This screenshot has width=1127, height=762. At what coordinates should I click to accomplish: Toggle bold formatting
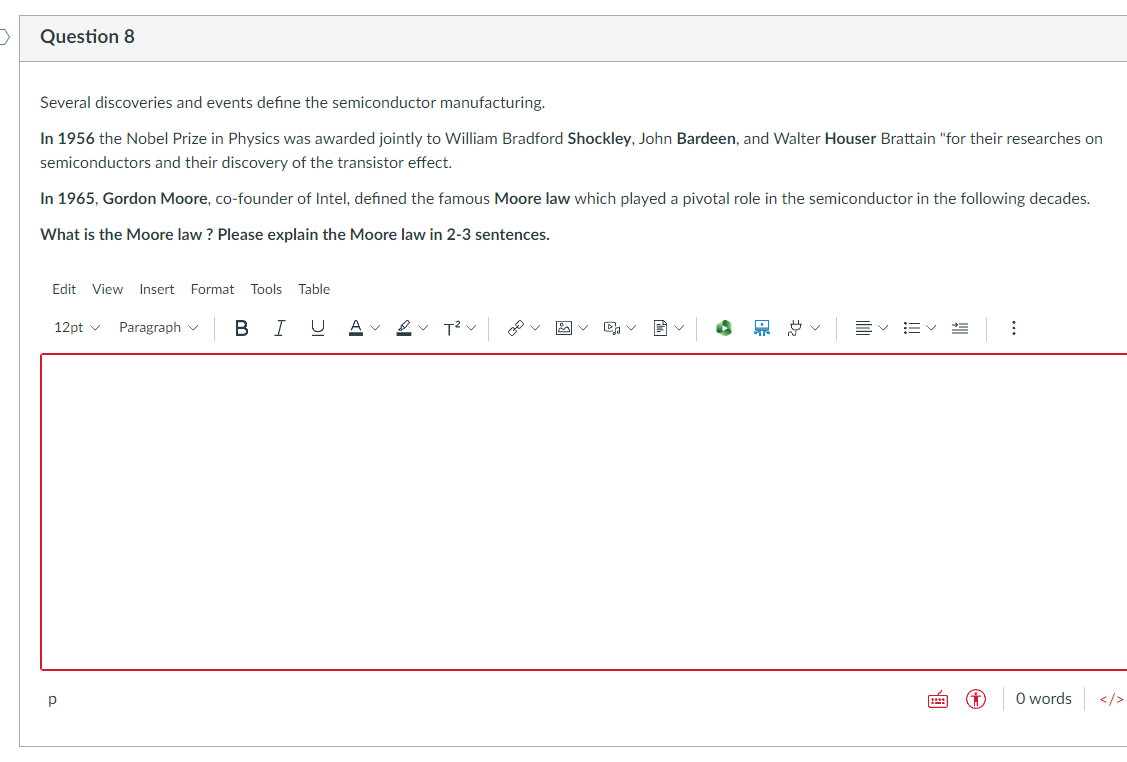tap(241, 327)
